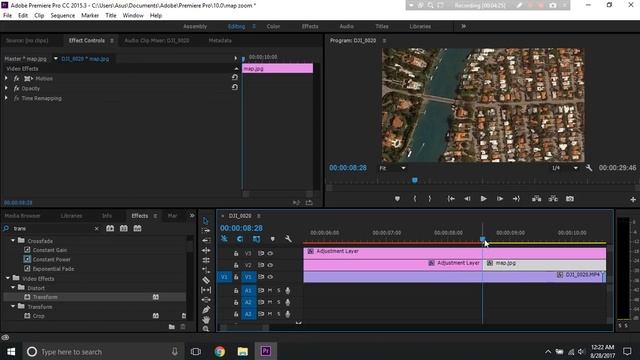The width and height of the screenshot is (640, 360).
Task: Collapse the Video Effects folder
Action: click(x=8, y=278)
